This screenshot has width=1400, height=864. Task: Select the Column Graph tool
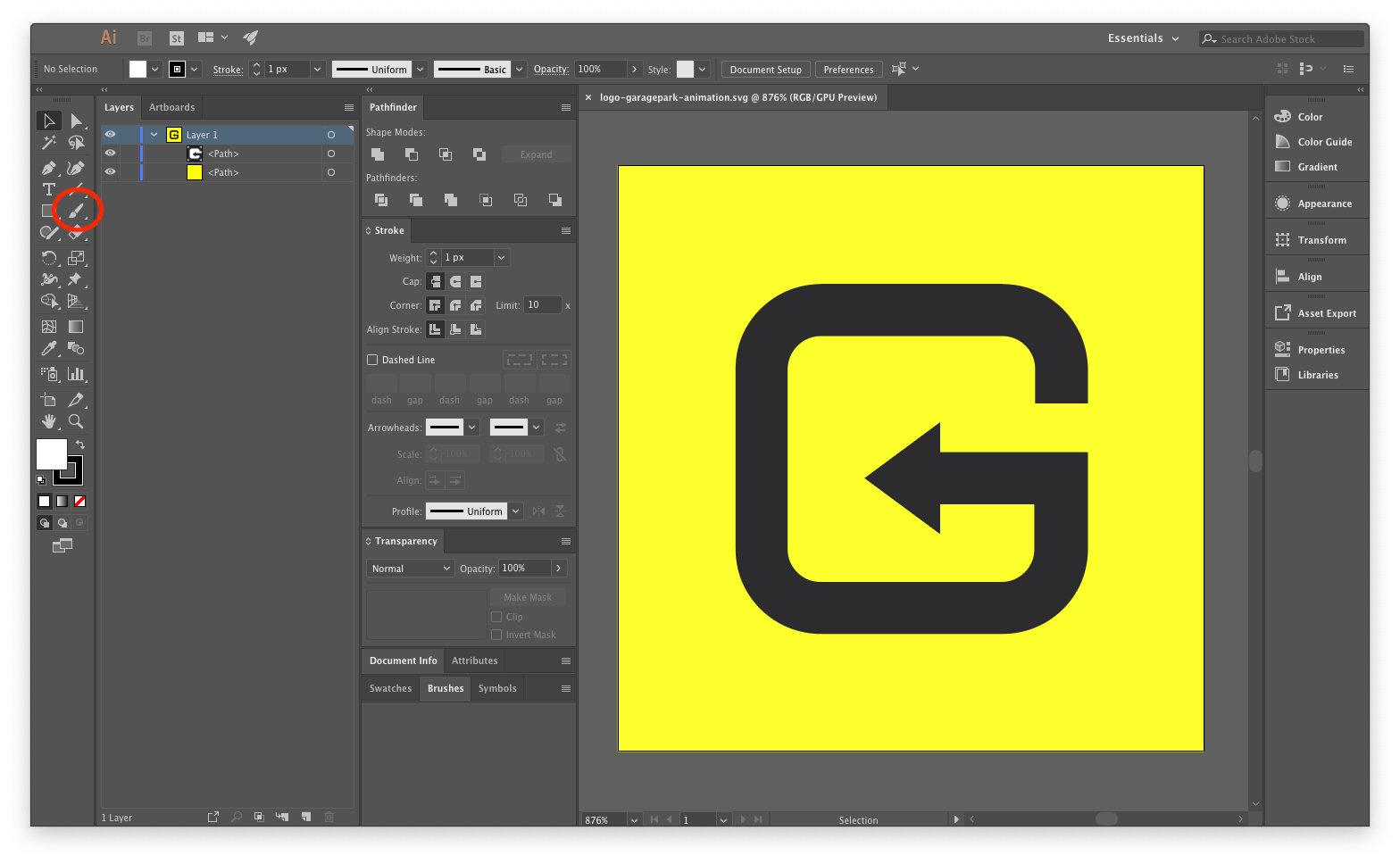point(76,374)
